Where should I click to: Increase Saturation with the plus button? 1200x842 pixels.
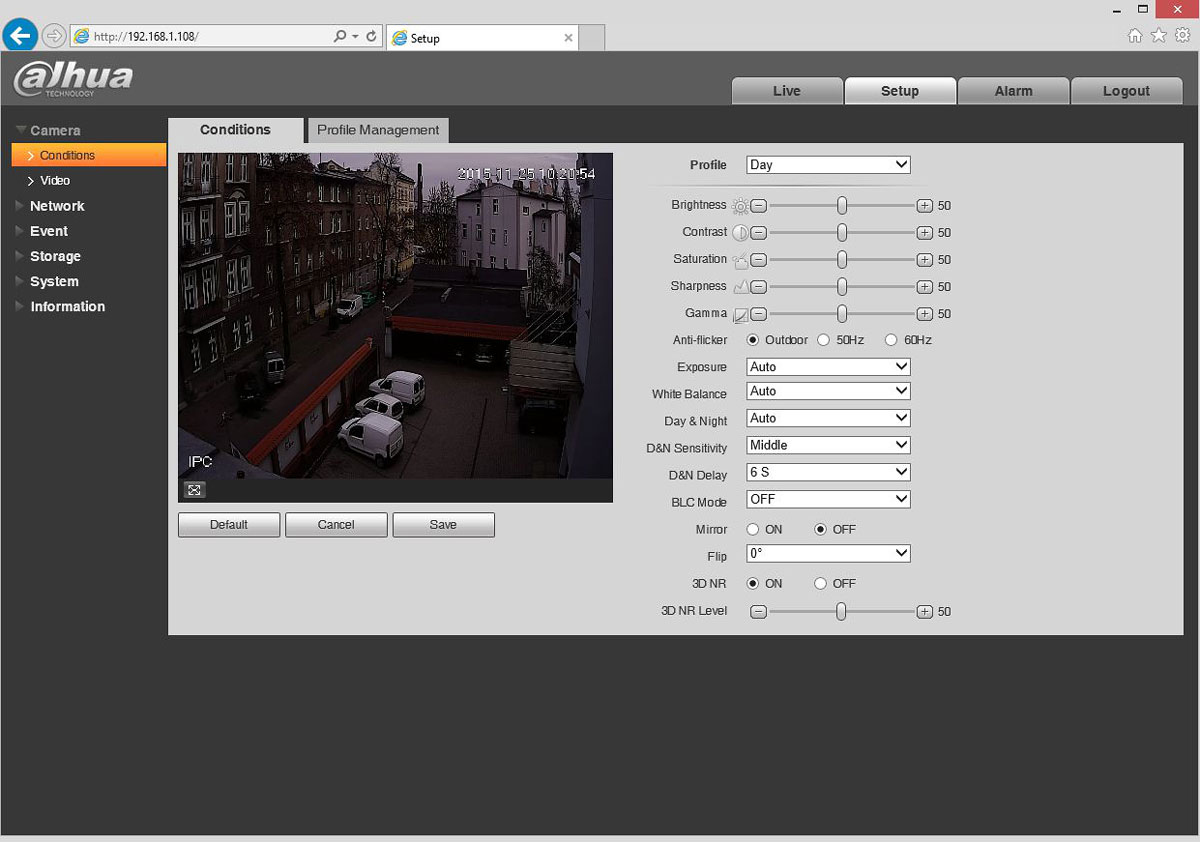[x=924, y=260]
